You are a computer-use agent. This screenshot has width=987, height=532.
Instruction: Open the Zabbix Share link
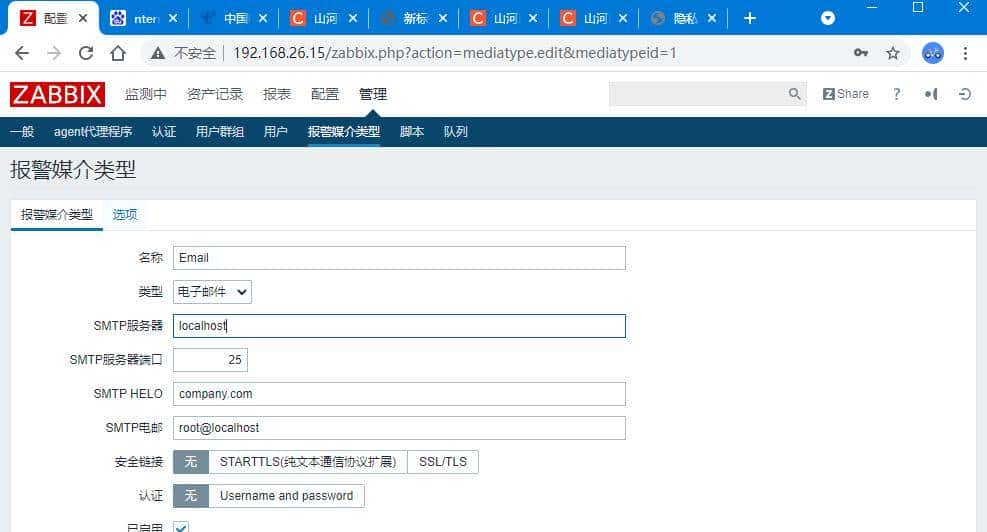(845, 94)
